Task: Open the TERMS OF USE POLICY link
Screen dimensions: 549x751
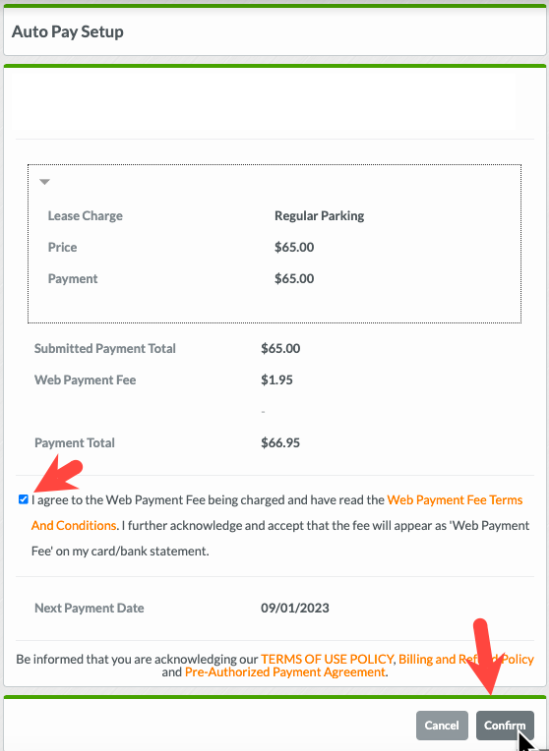Action: [x=328, y=659]
